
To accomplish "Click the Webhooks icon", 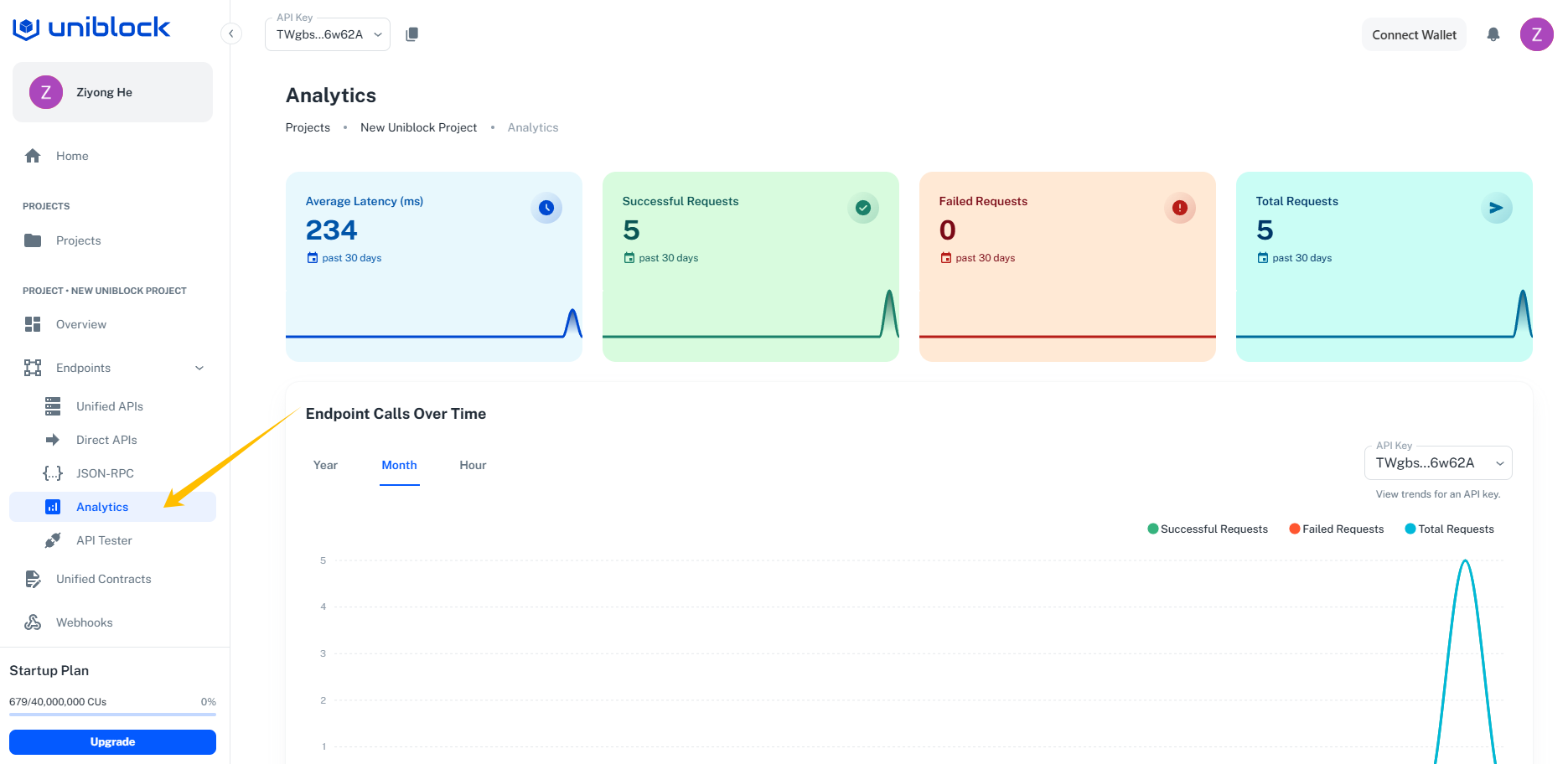I will (33, 622).
